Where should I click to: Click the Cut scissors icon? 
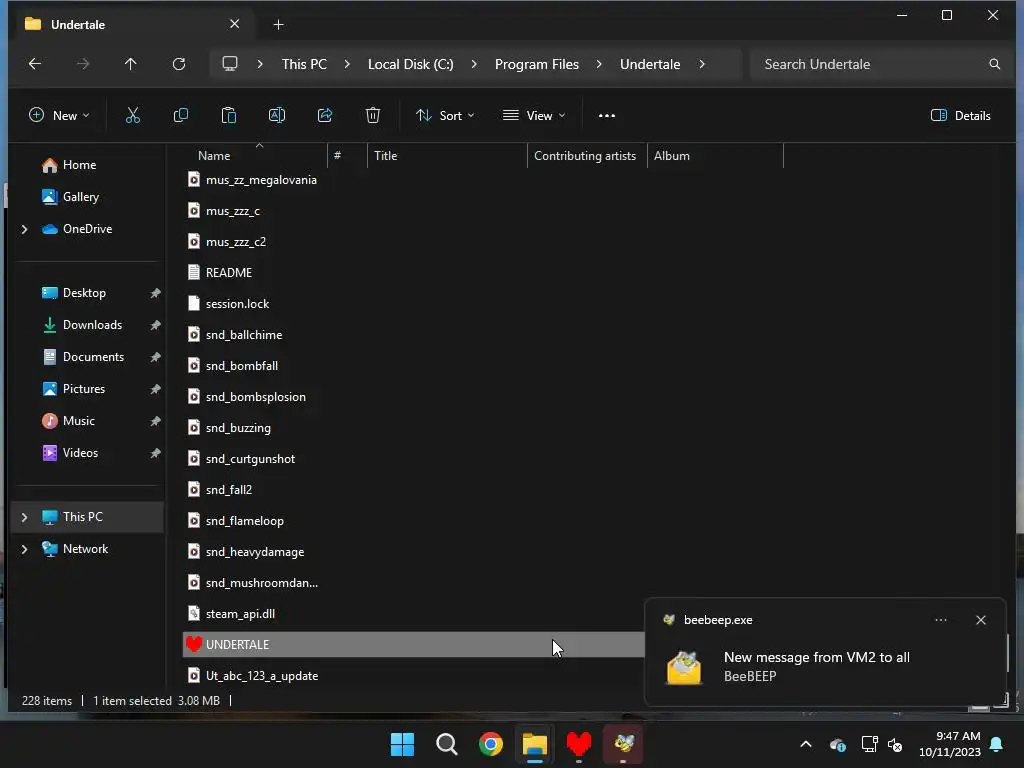point(133,116)
